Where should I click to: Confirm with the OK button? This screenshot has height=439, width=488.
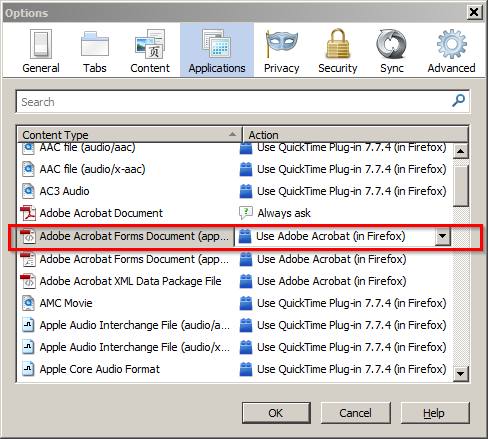pos(276,413)
